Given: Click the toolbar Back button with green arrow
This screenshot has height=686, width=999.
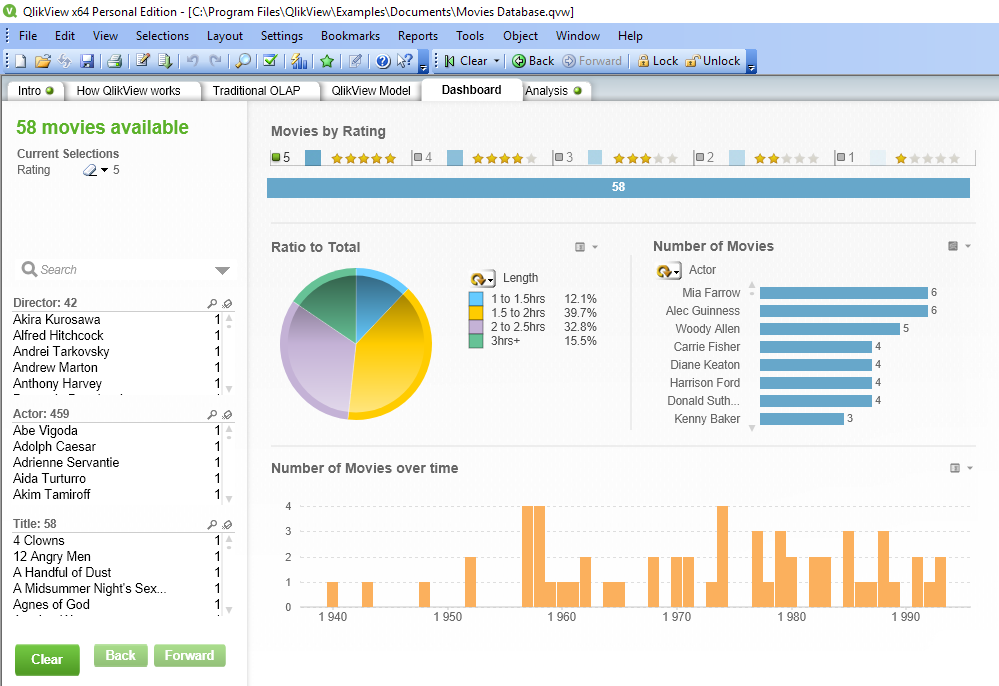Looking at the screenshot, I should click(x=533, y=61).
